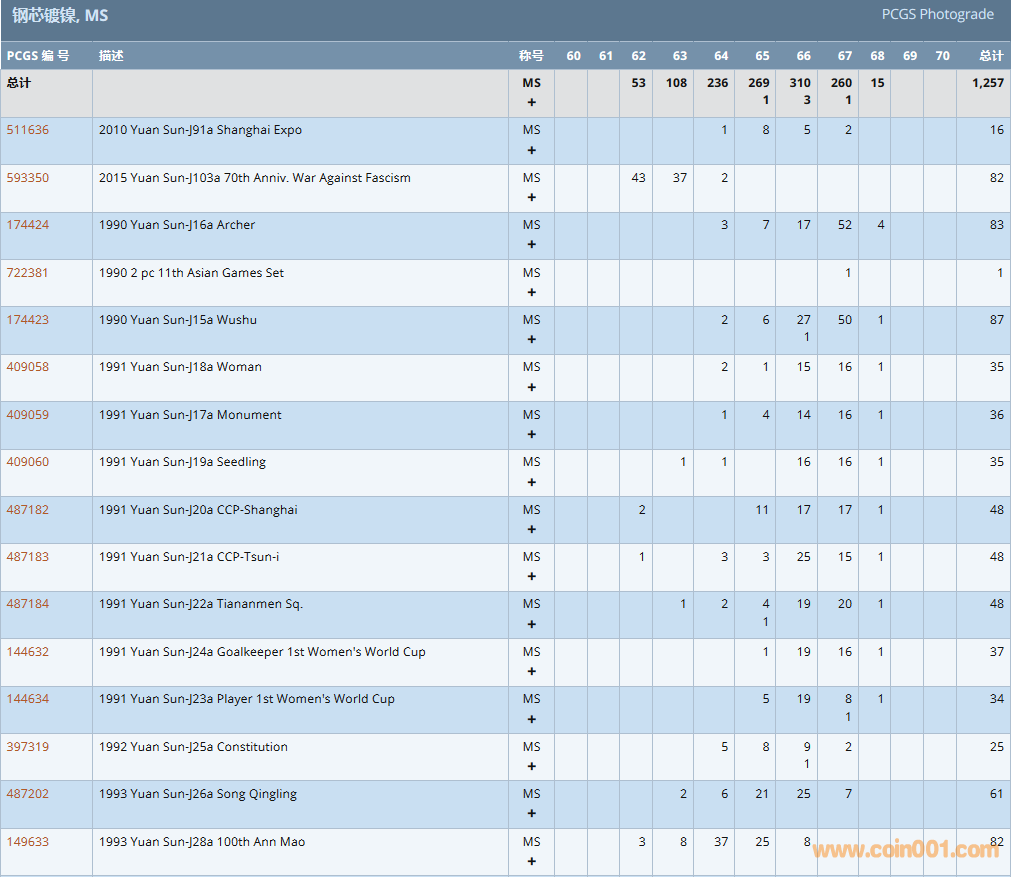Open entry 409060 Seedling

point(28,462)
